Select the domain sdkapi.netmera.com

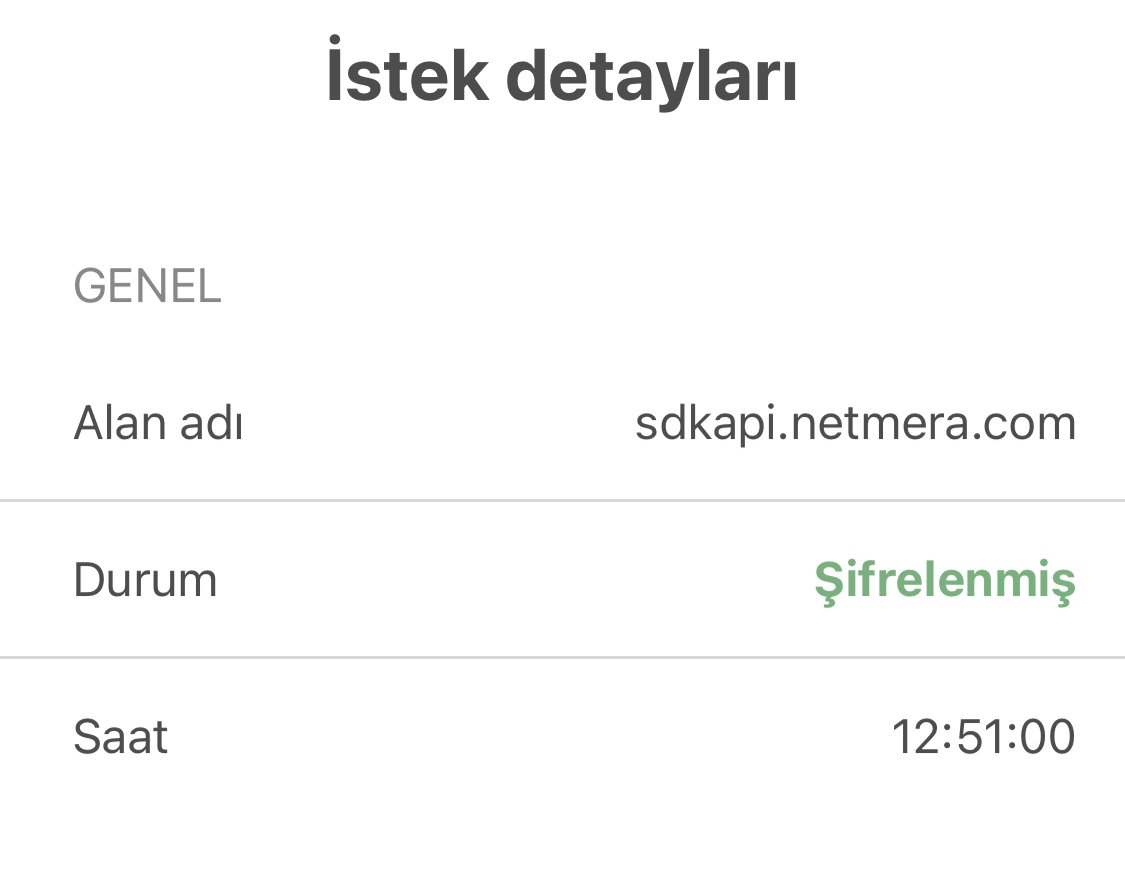click(855, 421)
